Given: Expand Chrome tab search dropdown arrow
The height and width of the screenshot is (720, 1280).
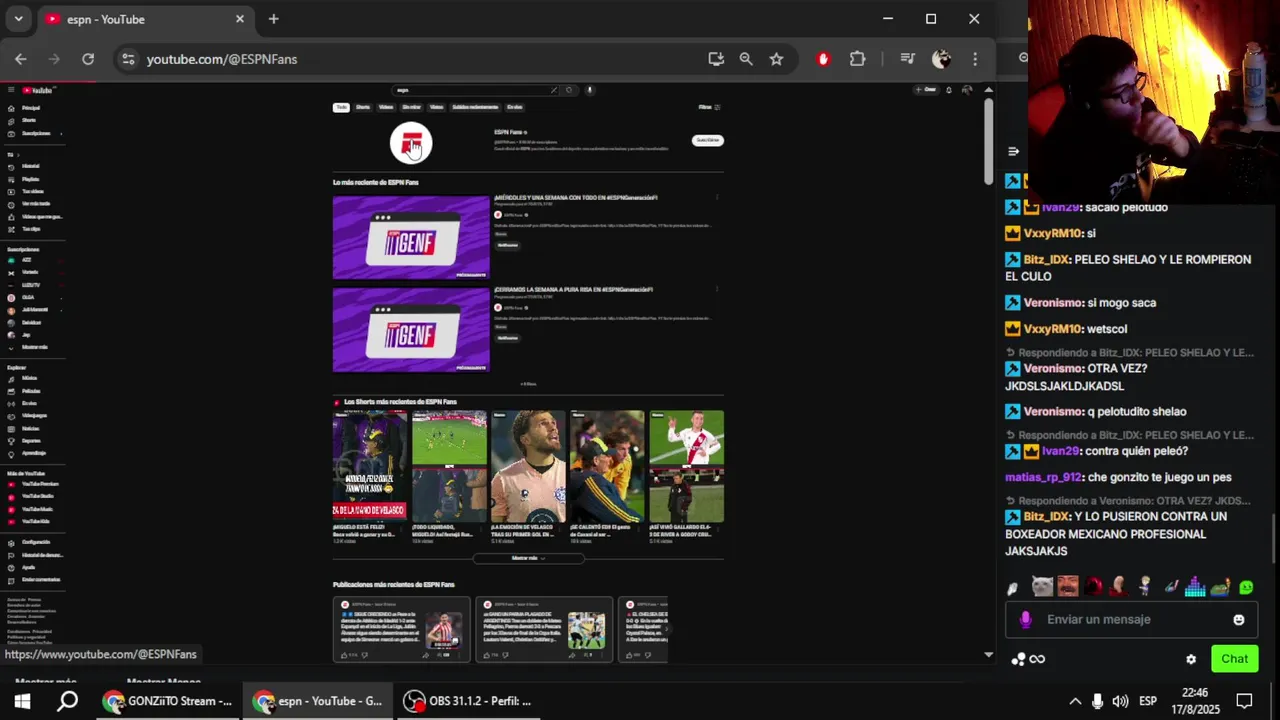Looking at the screenshot, I should point(18,19).
